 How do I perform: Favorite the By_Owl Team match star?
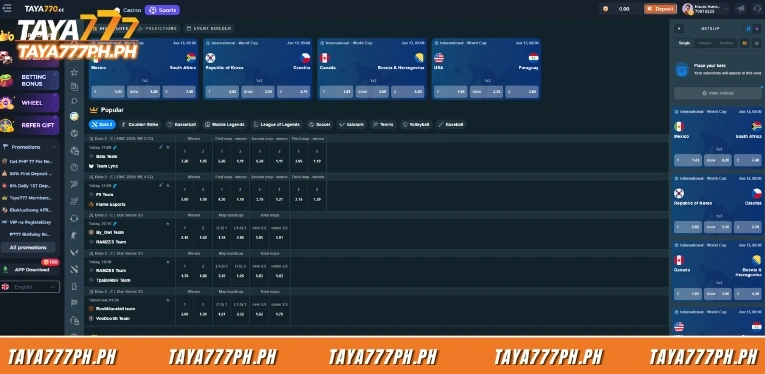168,223
